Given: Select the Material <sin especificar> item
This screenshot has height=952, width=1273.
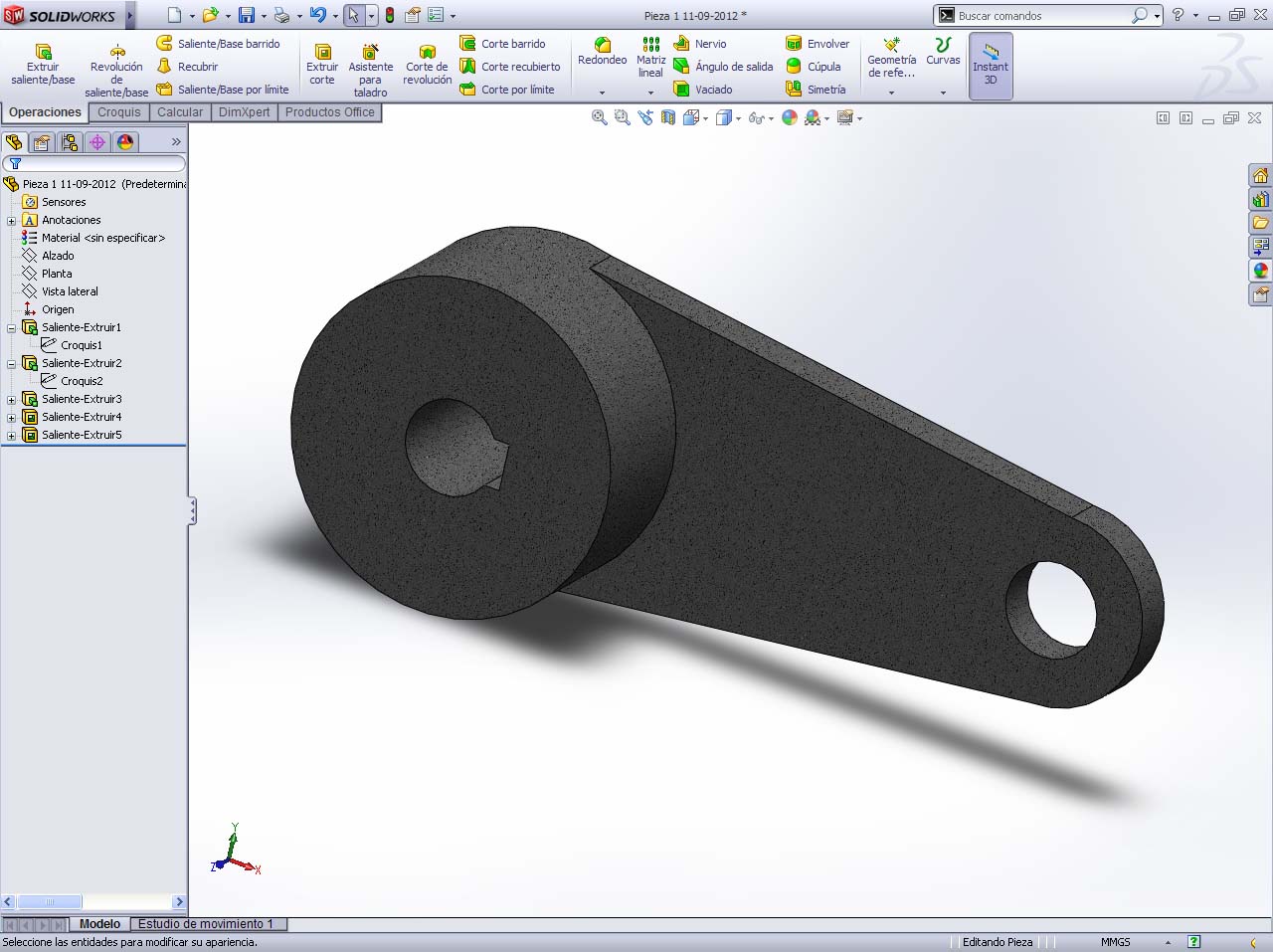Looking at the screenshot, I should click(x=103, y=238).
